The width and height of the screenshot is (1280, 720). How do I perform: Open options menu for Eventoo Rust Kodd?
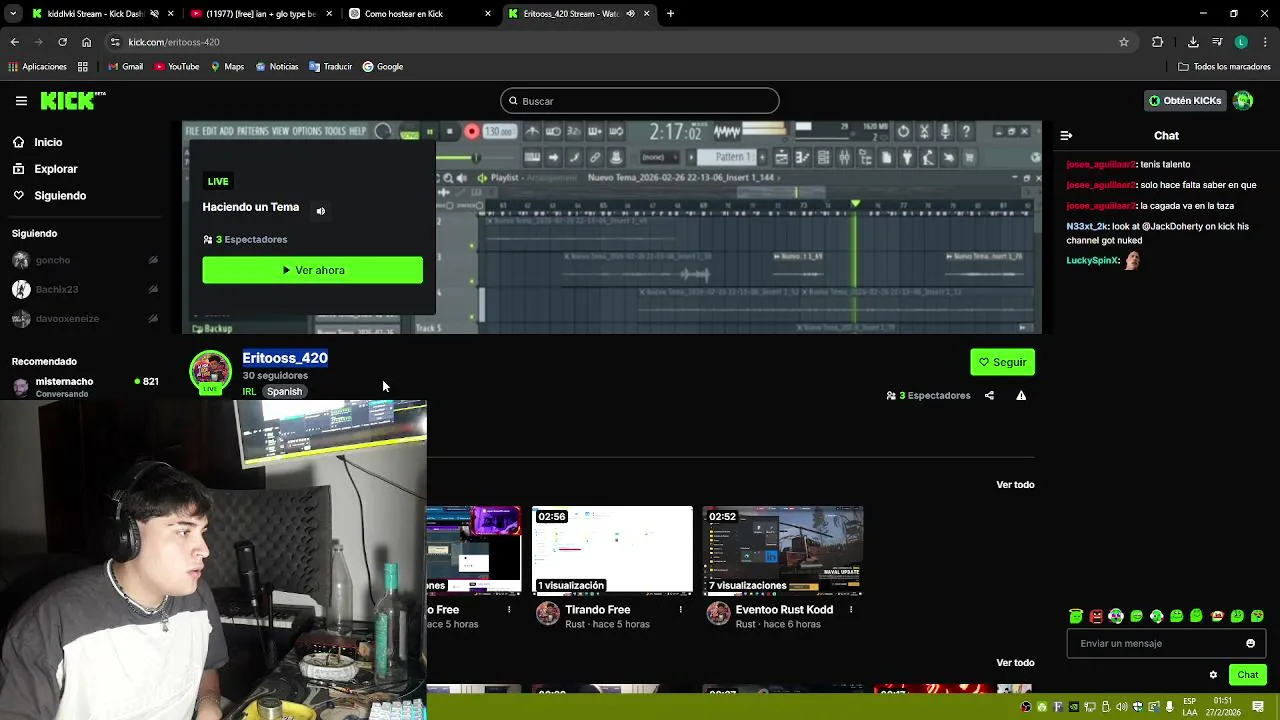851,610
